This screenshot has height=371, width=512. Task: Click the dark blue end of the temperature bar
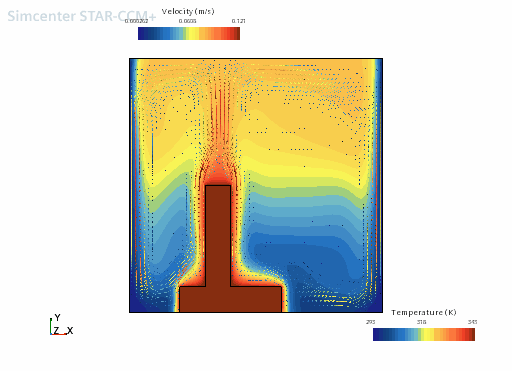click(x=377, y=334)
